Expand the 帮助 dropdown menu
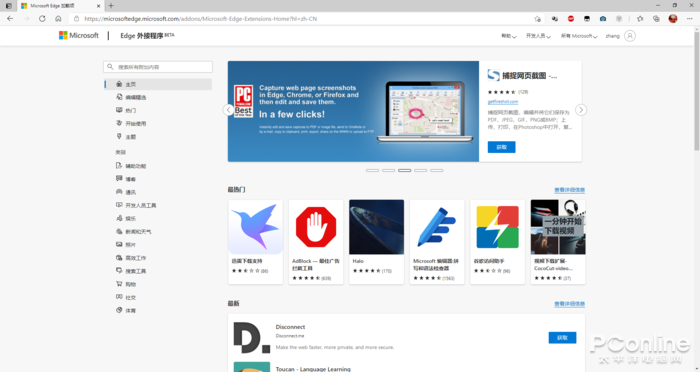700x372 pixels. pyautogui.click(x=508, y=36)
